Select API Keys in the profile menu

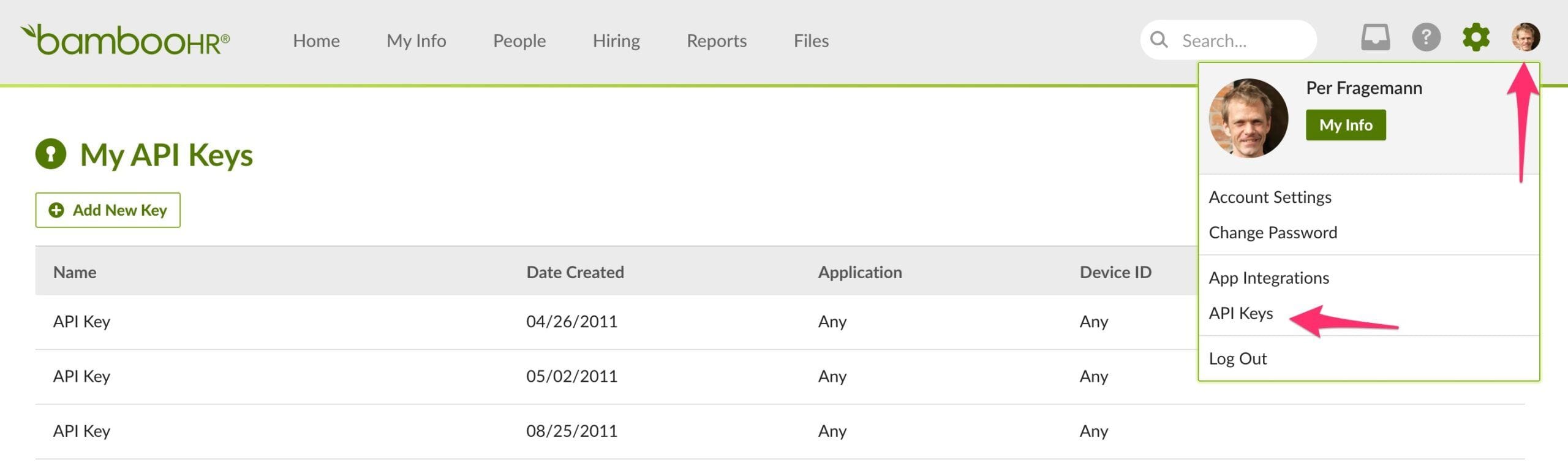(1240, 313)
